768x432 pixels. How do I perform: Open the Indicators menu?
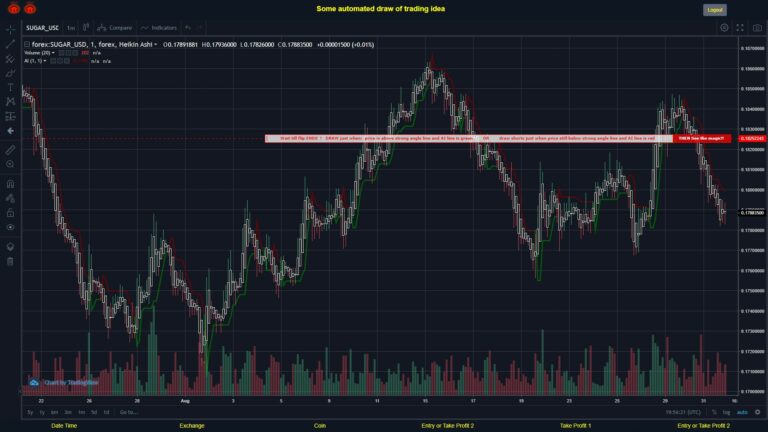click(x=159, y=28)
